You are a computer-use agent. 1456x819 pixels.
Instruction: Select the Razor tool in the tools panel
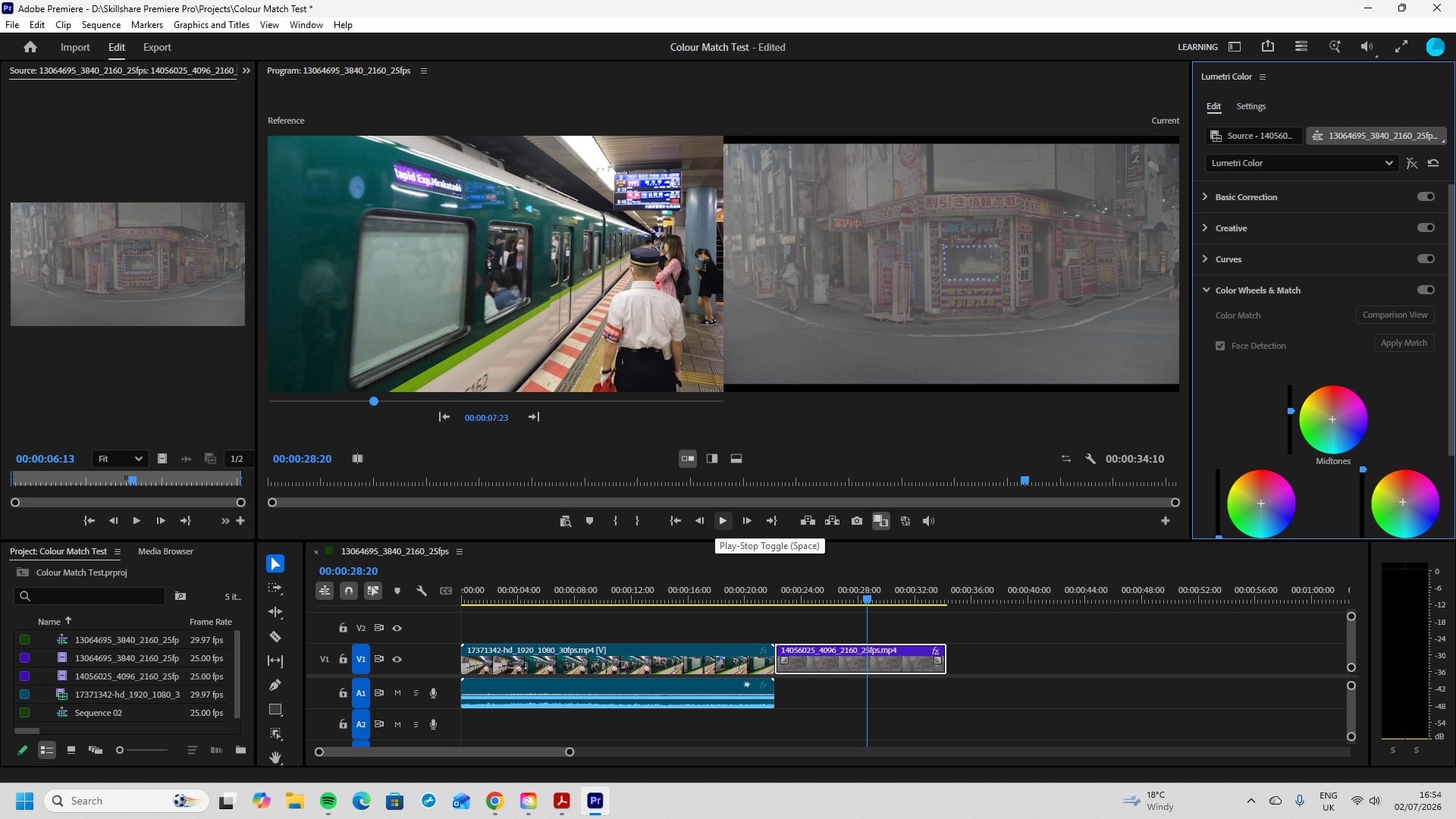point(275,637)
